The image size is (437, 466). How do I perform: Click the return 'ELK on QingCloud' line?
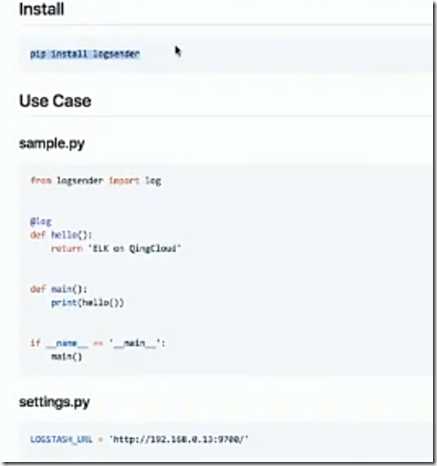116,248
